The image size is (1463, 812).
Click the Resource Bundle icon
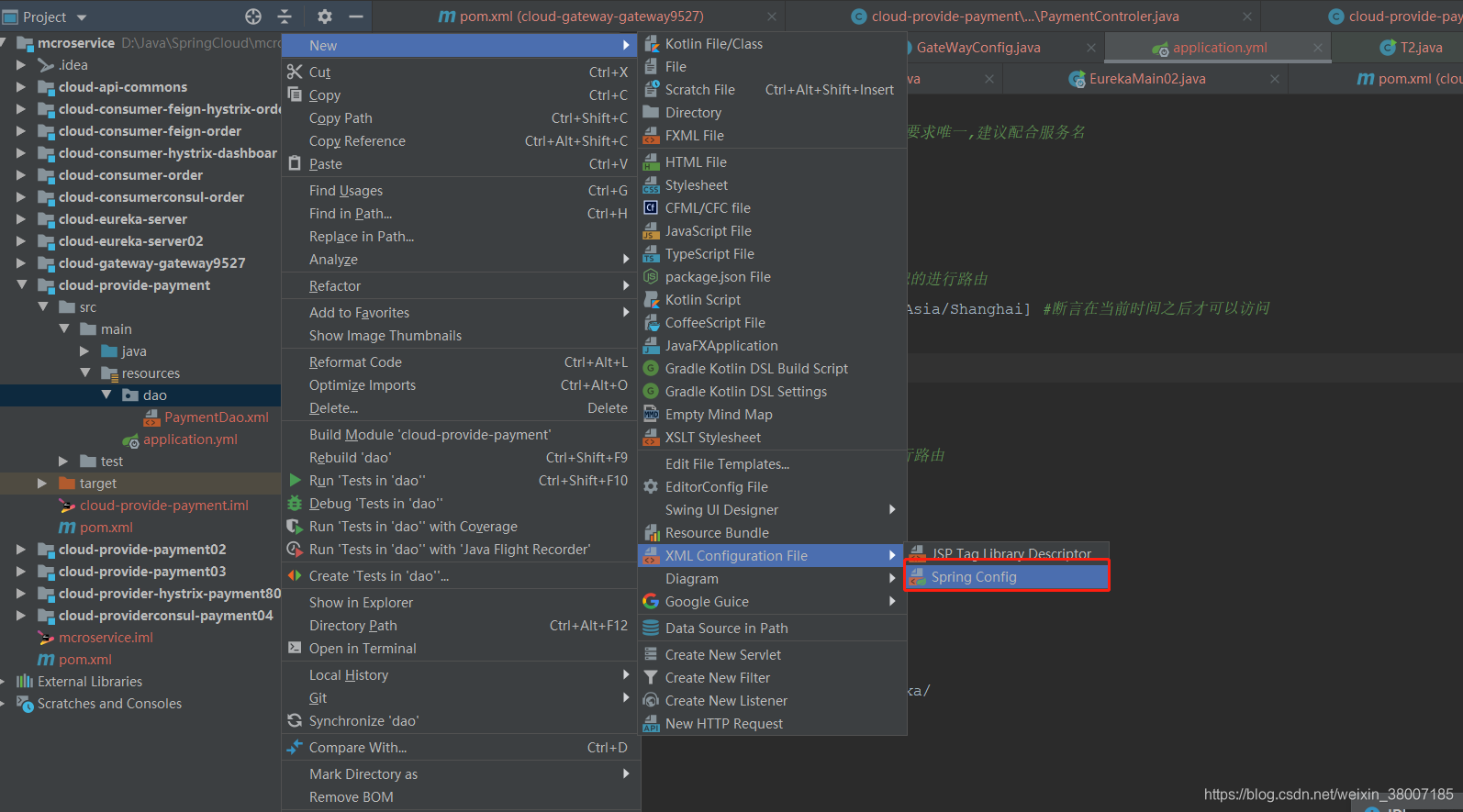coord(652,532)
